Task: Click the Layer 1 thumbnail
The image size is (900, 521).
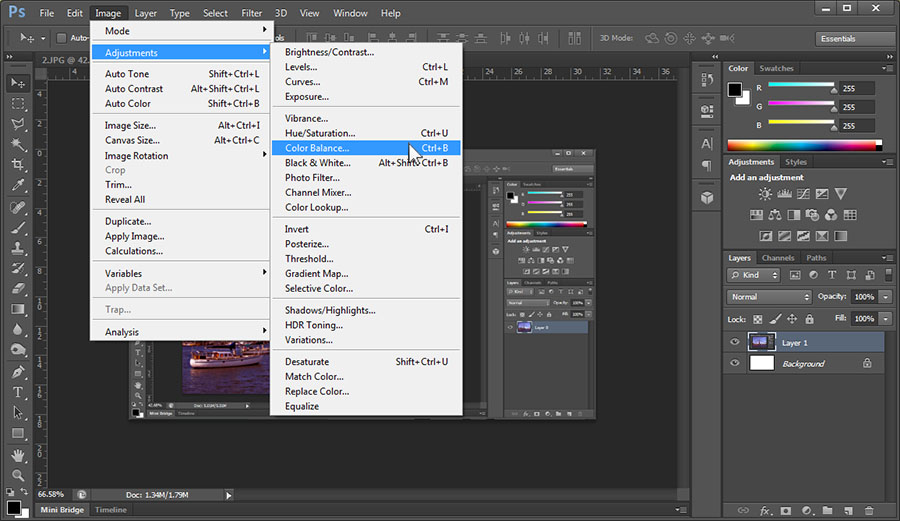Action: 761,342
